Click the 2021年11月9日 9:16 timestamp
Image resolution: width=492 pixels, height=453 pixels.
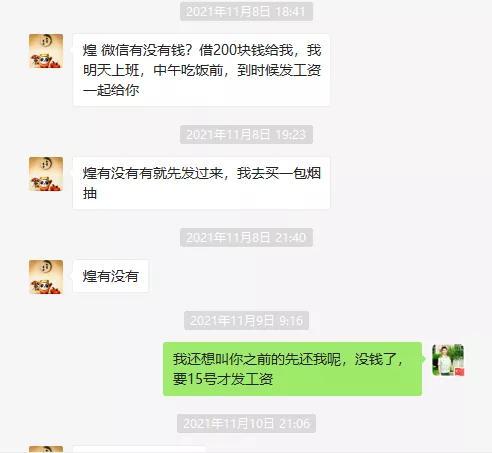click(246, 321)
